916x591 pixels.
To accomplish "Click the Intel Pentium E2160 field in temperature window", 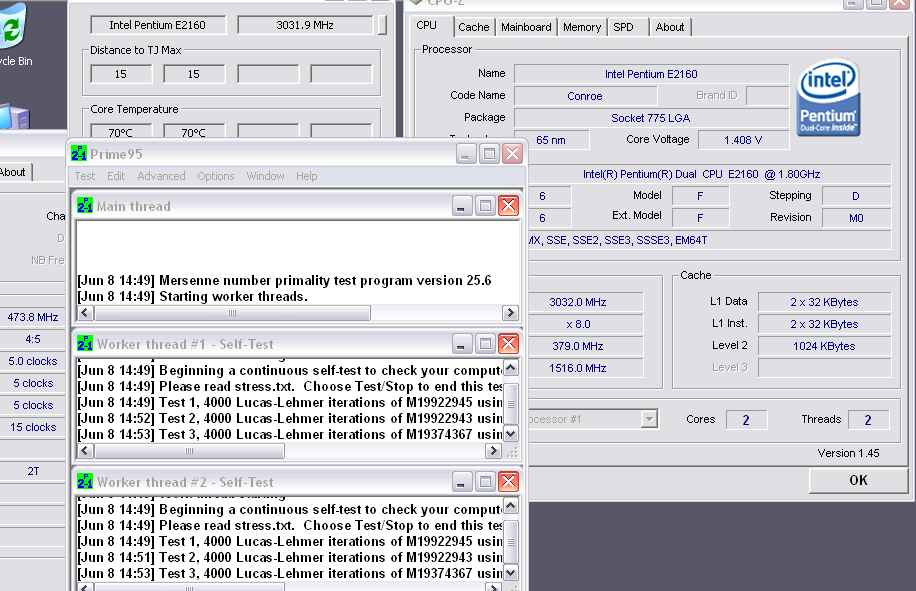I will click(158, 25).
